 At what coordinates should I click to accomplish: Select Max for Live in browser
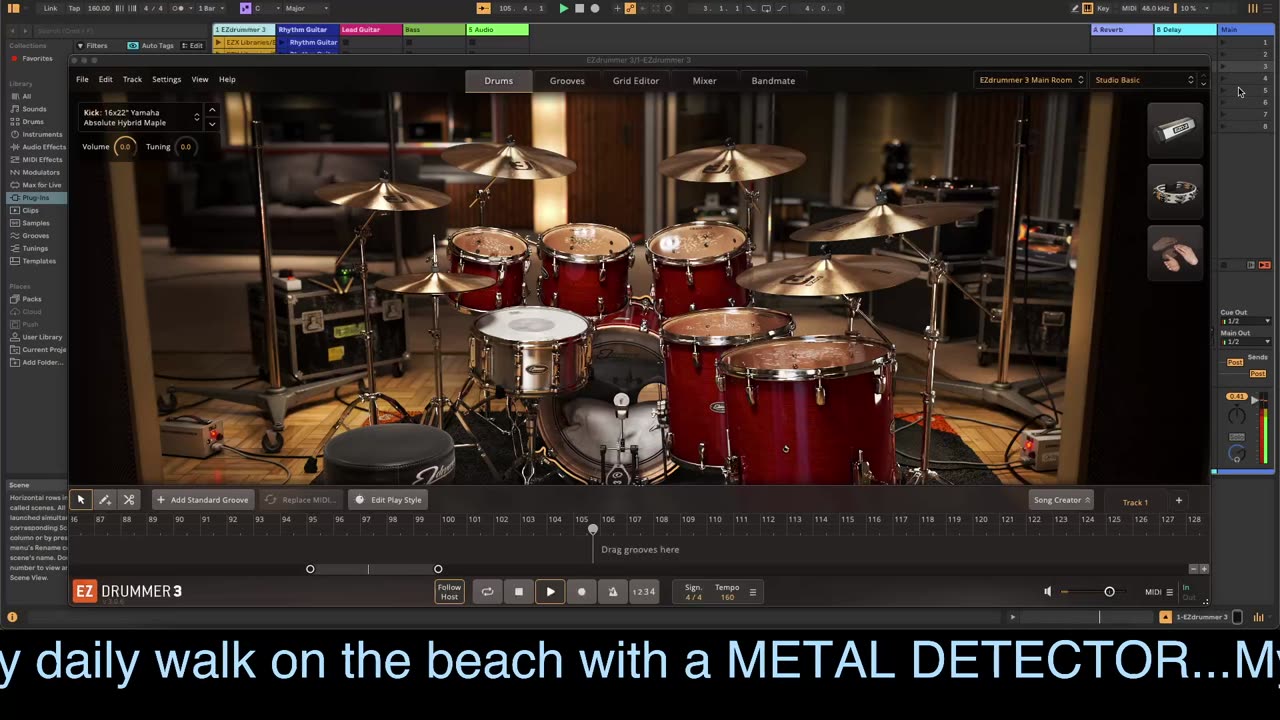pos(36,185)
